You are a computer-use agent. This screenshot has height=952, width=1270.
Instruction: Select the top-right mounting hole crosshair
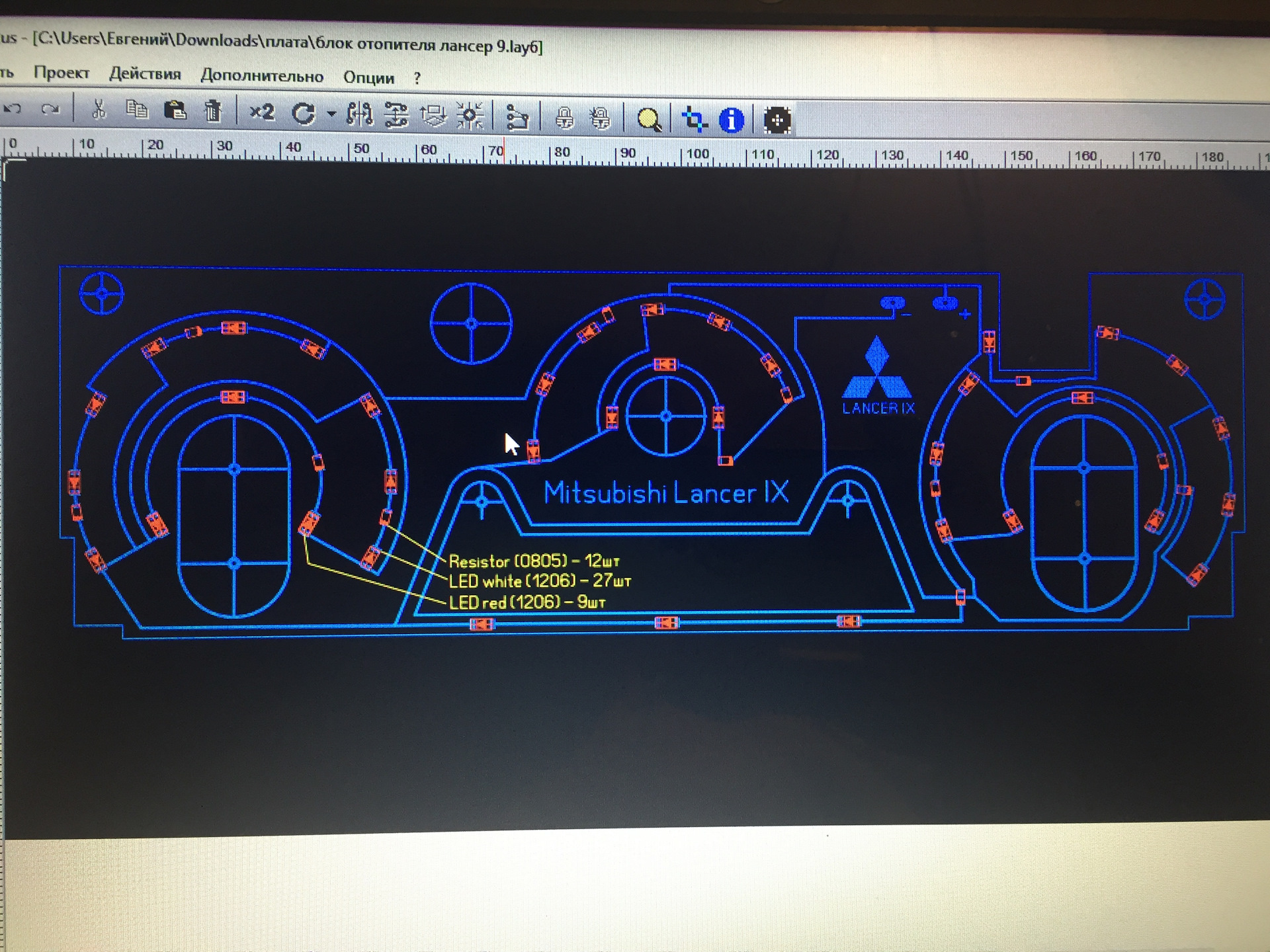tap(1205, 299)
